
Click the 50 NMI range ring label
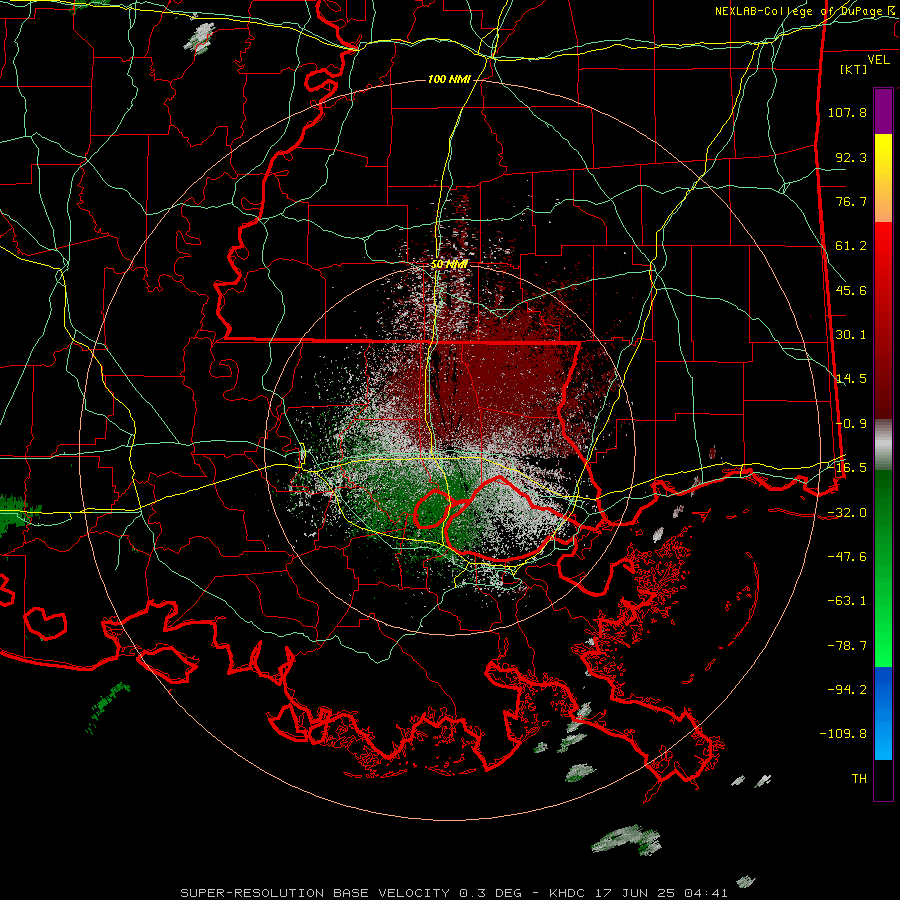(449, 265)
